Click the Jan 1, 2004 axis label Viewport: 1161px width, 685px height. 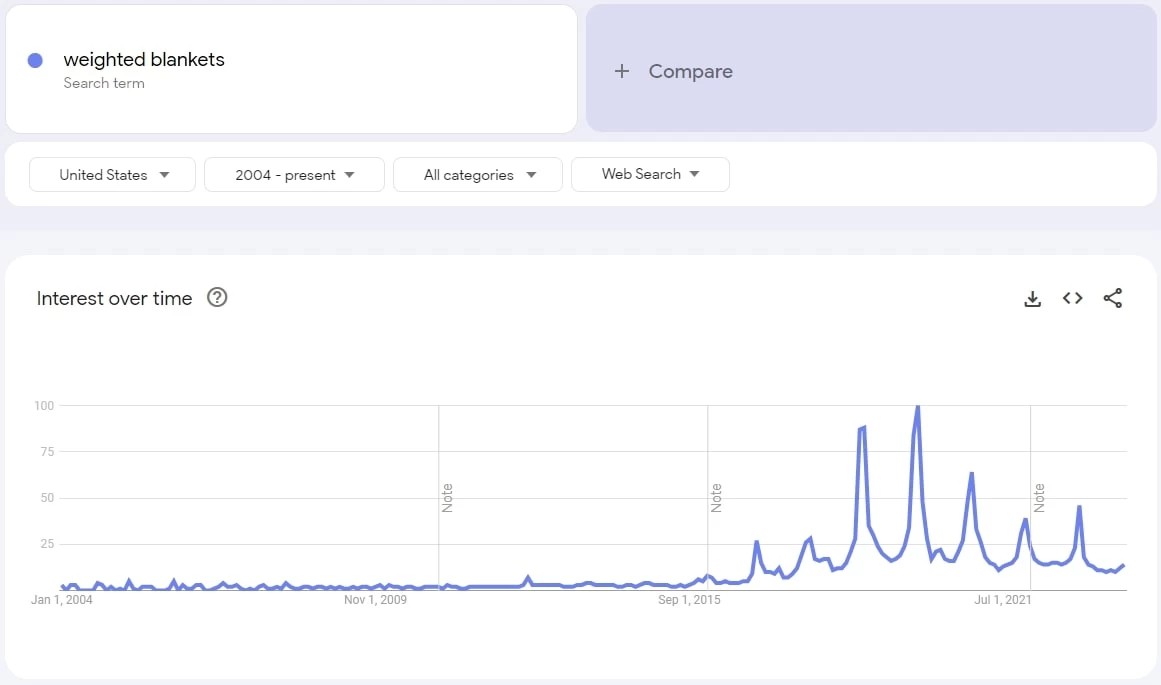[61, 600]
